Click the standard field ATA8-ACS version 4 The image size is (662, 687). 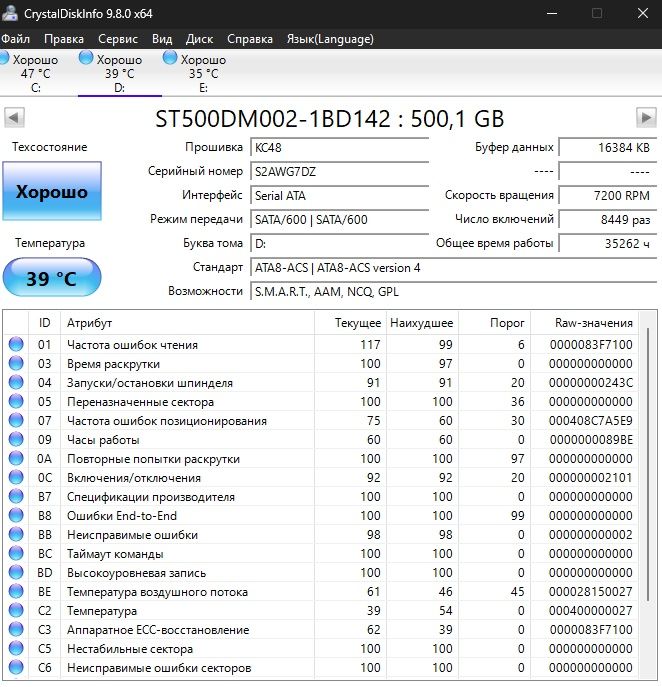453,268
